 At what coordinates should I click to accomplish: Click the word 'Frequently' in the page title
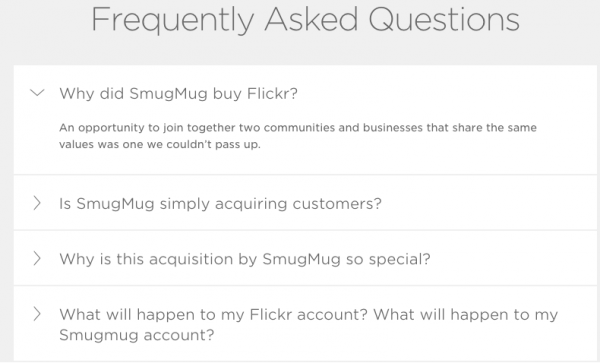click(x=173, y=20)
